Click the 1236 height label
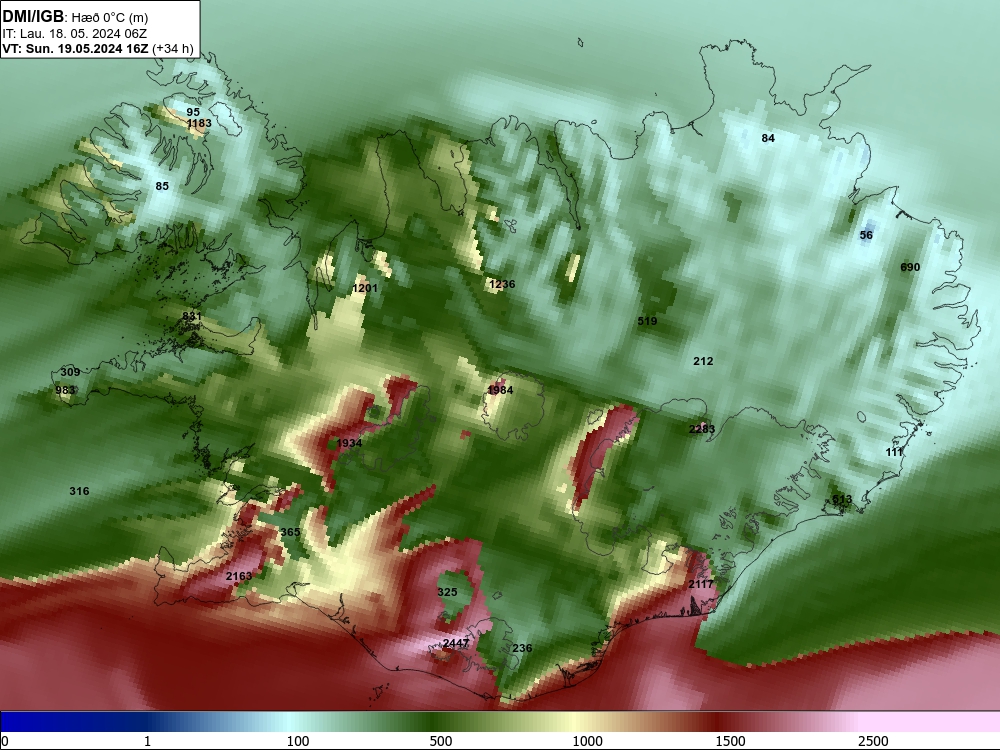 (502, 284)
